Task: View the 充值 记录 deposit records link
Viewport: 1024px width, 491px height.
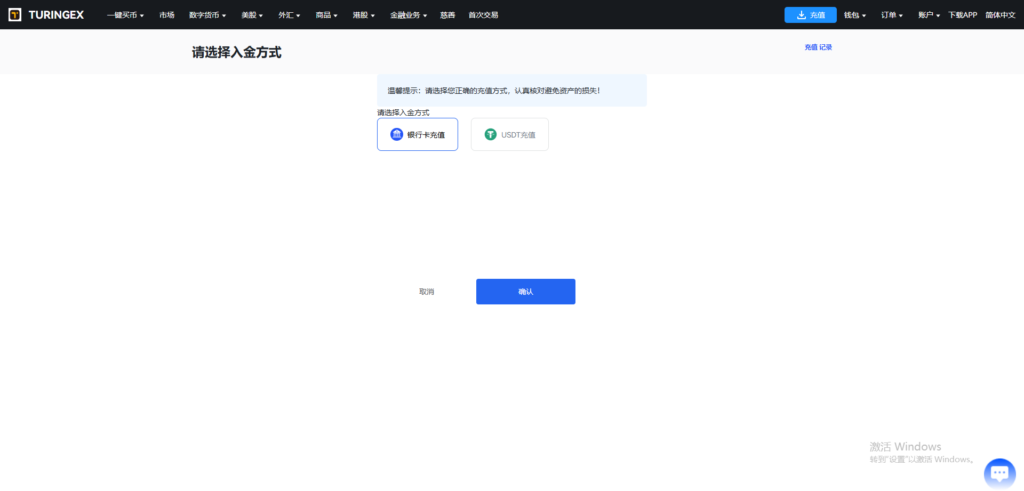Action: point(818,47)
